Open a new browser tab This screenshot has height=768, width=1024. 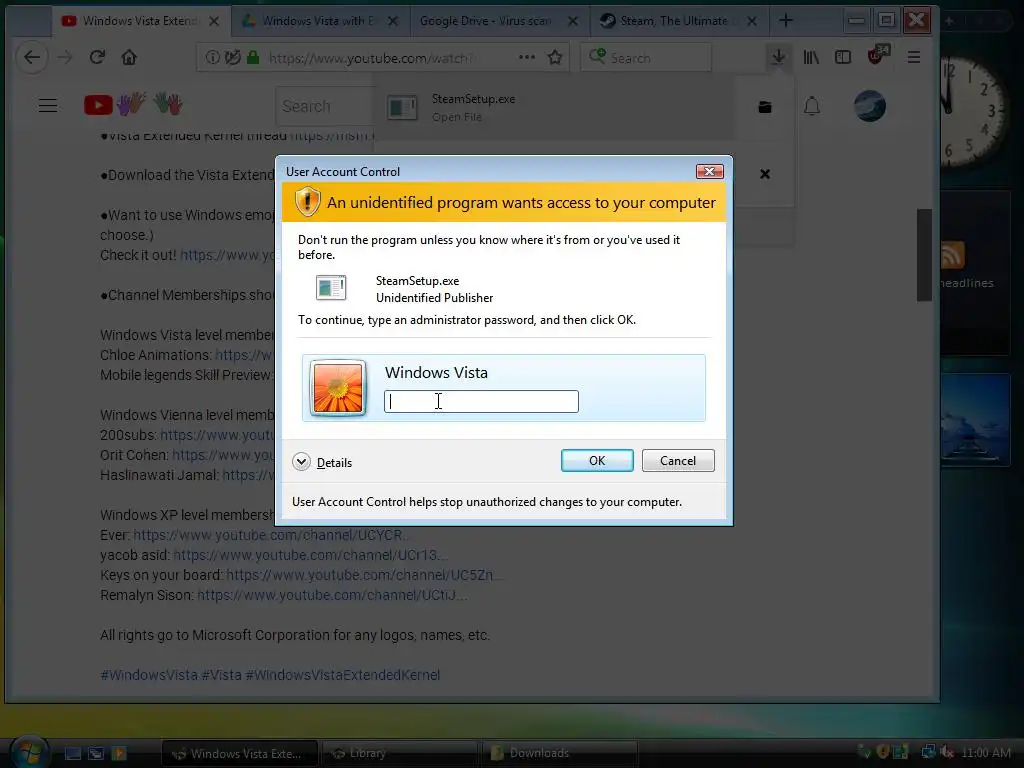click(x=786, y=21)
